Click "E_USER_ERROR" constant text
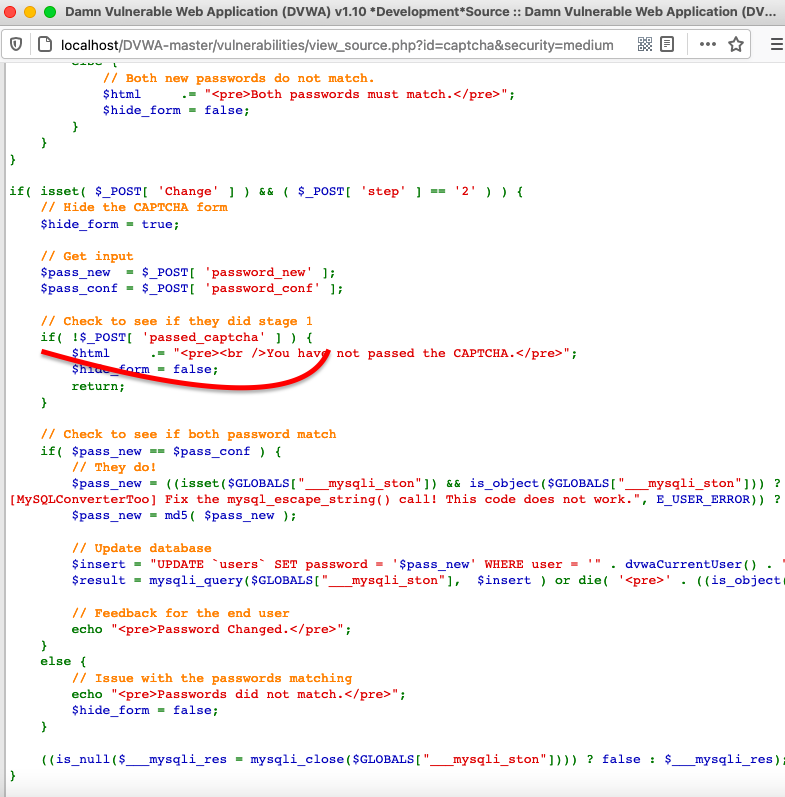The height and width of the screenshot is (797, 785). pos(703,499)
